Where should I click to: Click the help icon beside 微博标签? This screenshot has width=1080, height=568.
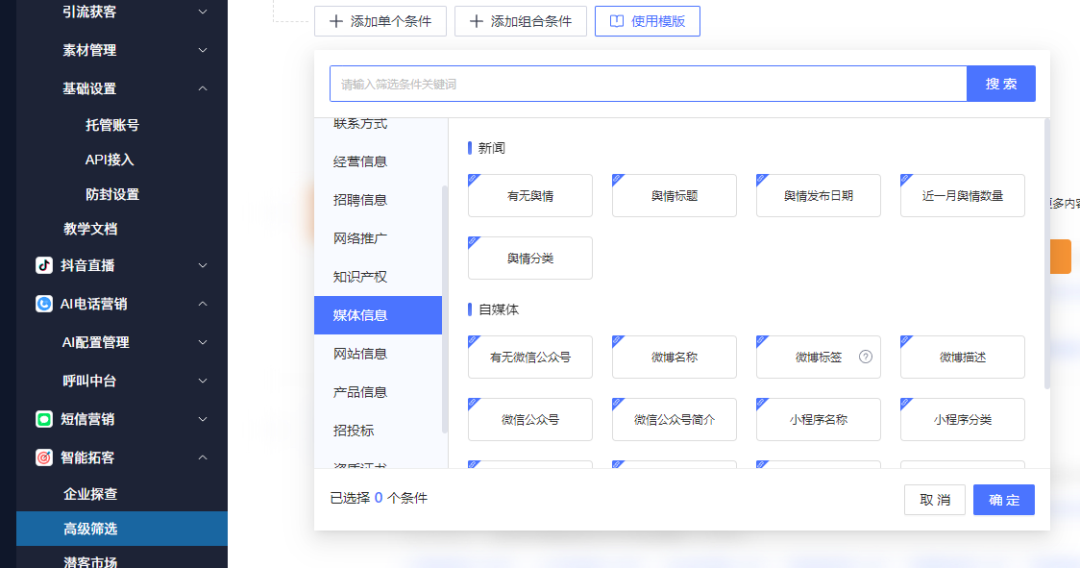click(866, 357)
